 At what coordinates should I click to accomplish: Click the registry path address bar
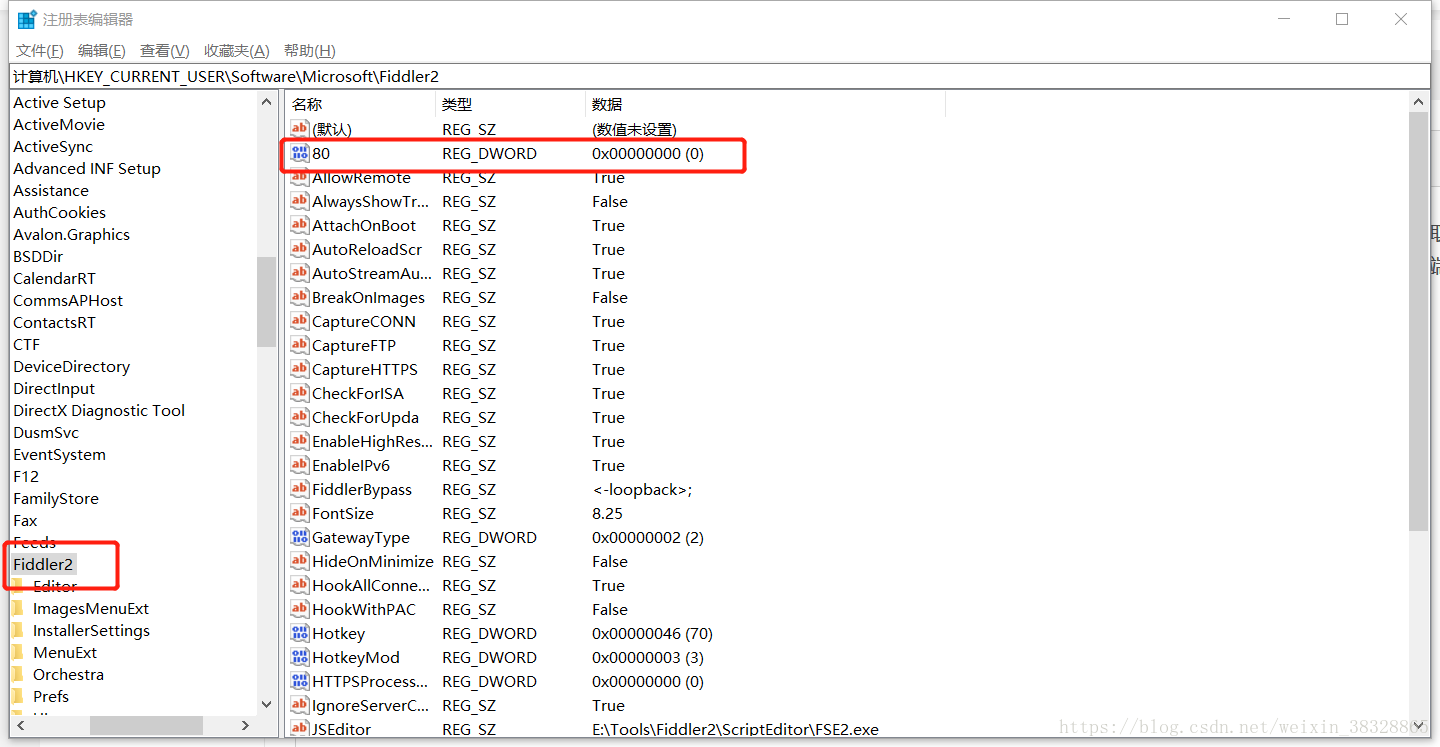click(x=720, y=76)
